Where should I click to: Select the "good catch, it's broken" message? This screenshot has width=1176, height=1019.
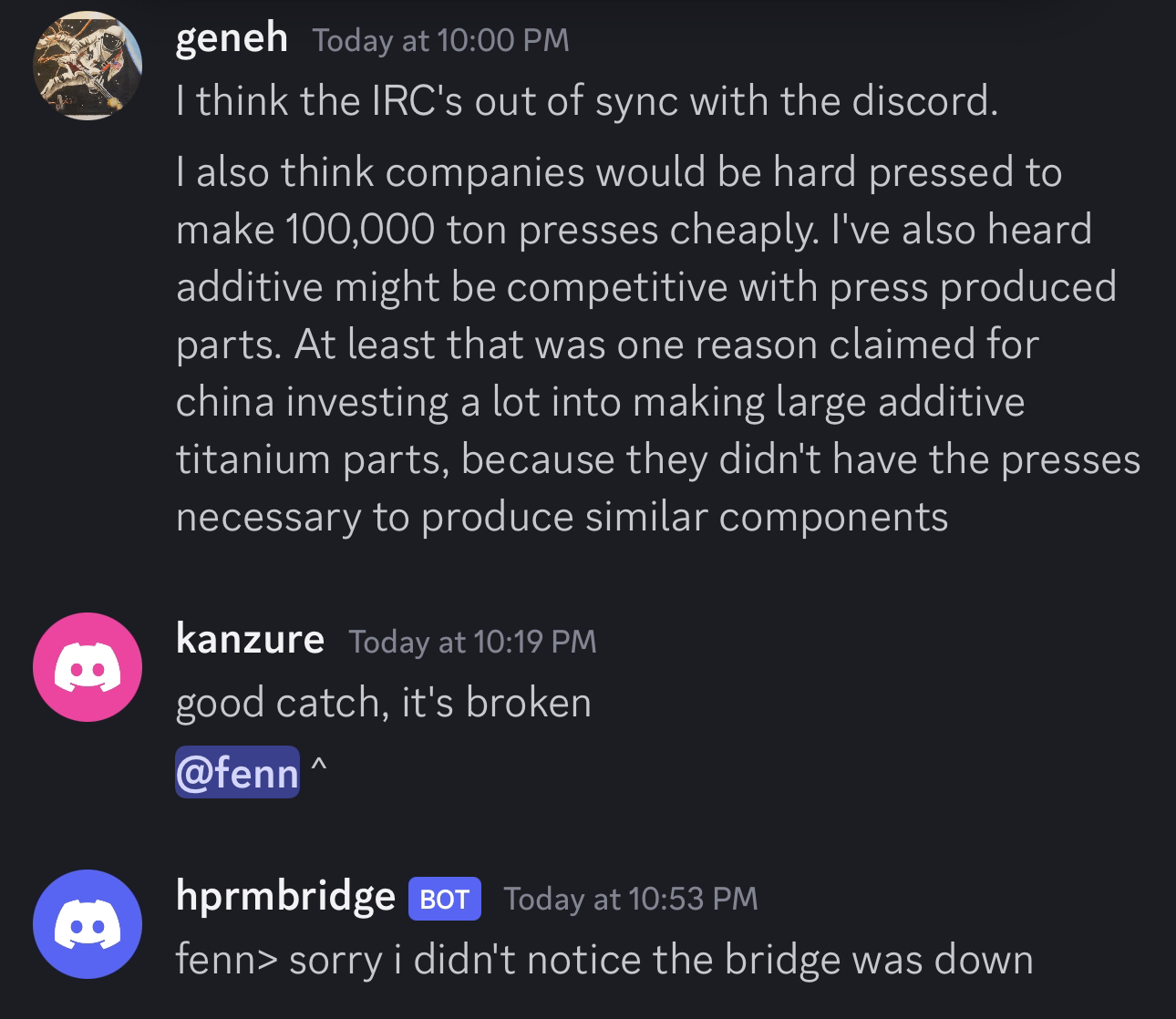pyautogui.click(x=383, y=703)
